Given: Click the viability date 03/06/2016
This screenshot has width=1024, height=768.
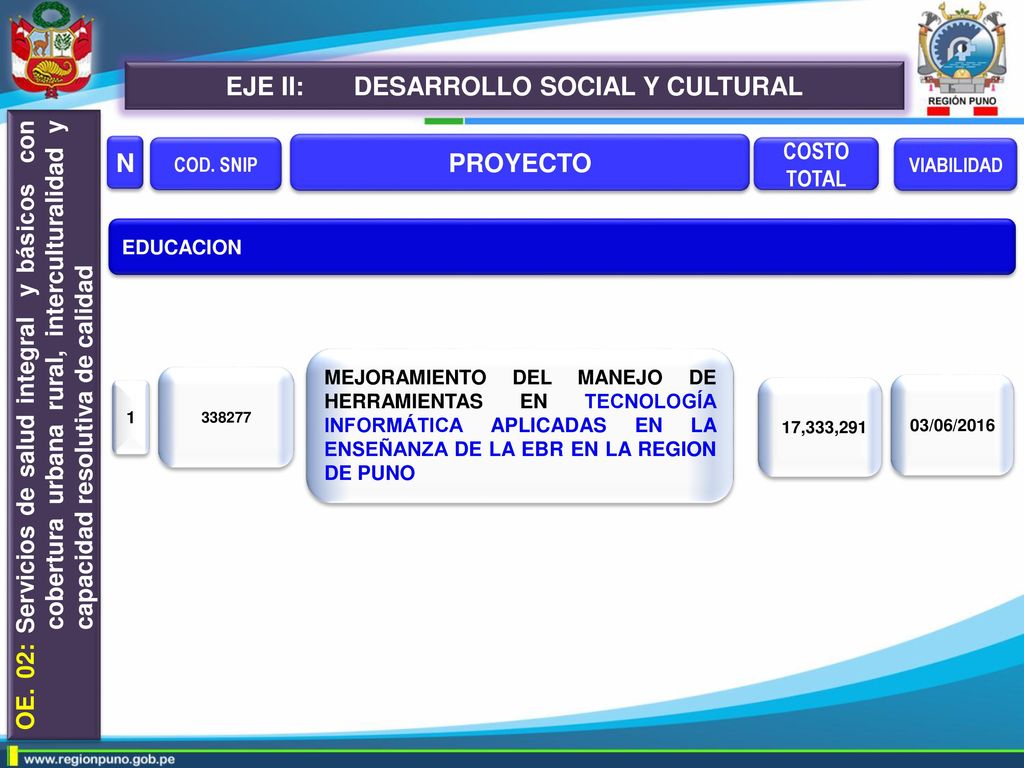Looking at the screenshot, I should pyautogui.click(x=952, y=425).
